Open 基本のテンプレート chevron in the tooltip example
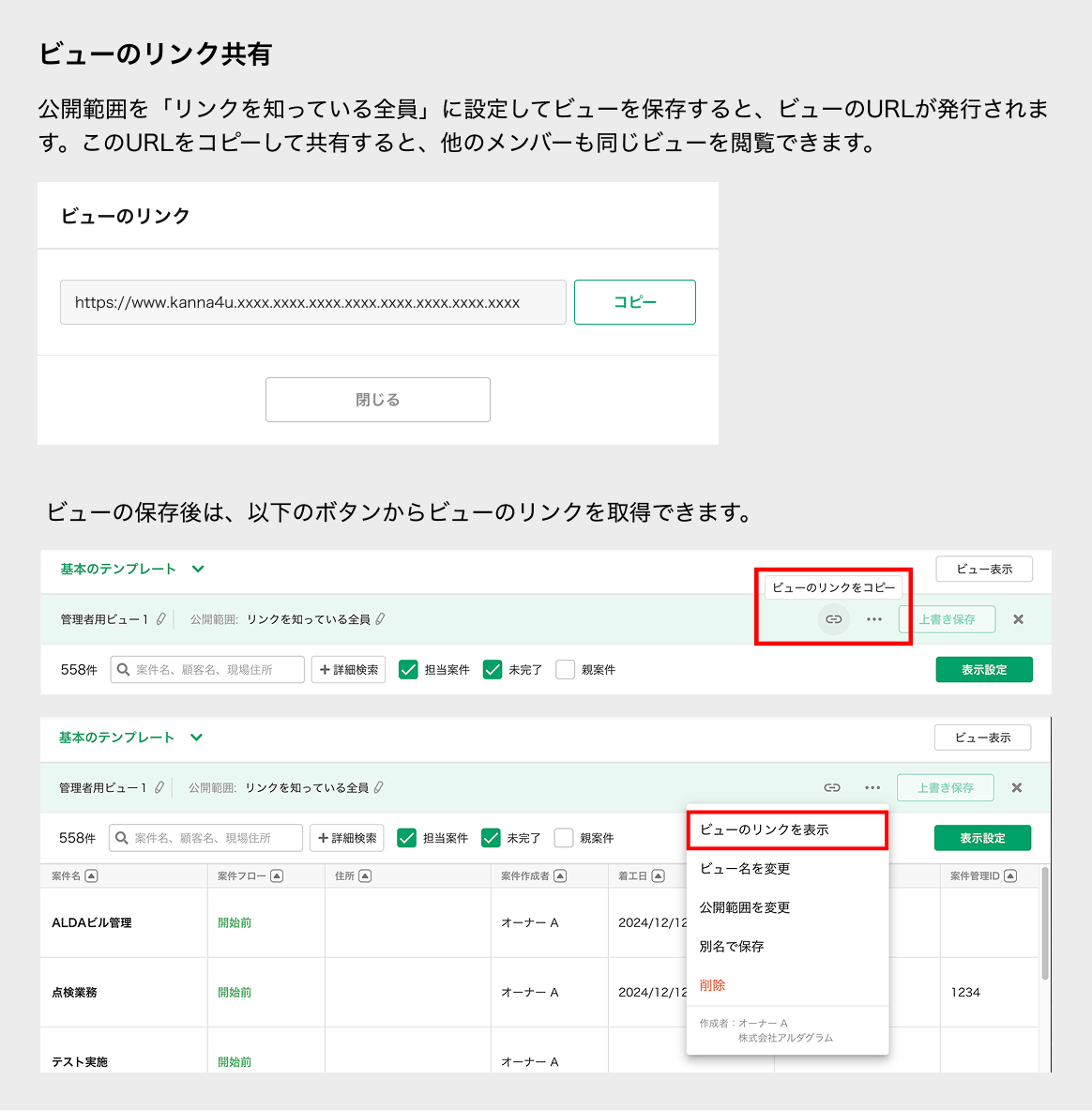This screenshot has height=1111, width=1092. point(198,569)
